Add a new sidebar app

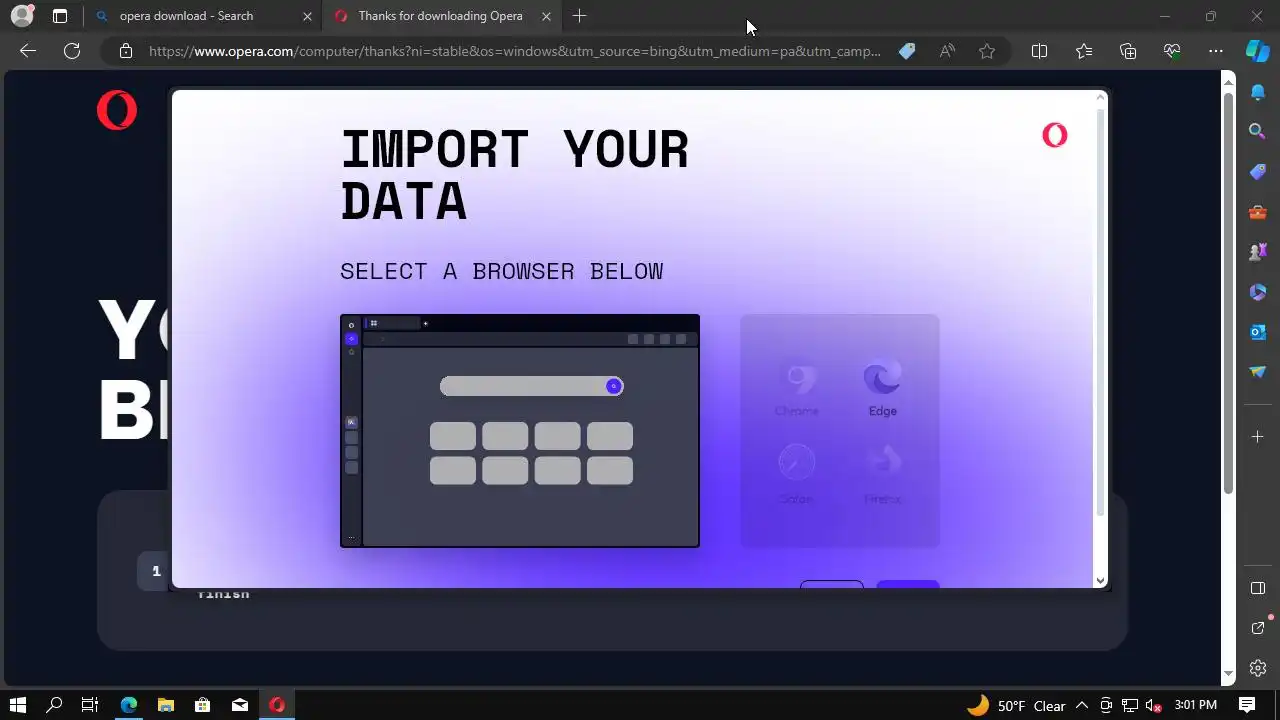click(1258, 437)
